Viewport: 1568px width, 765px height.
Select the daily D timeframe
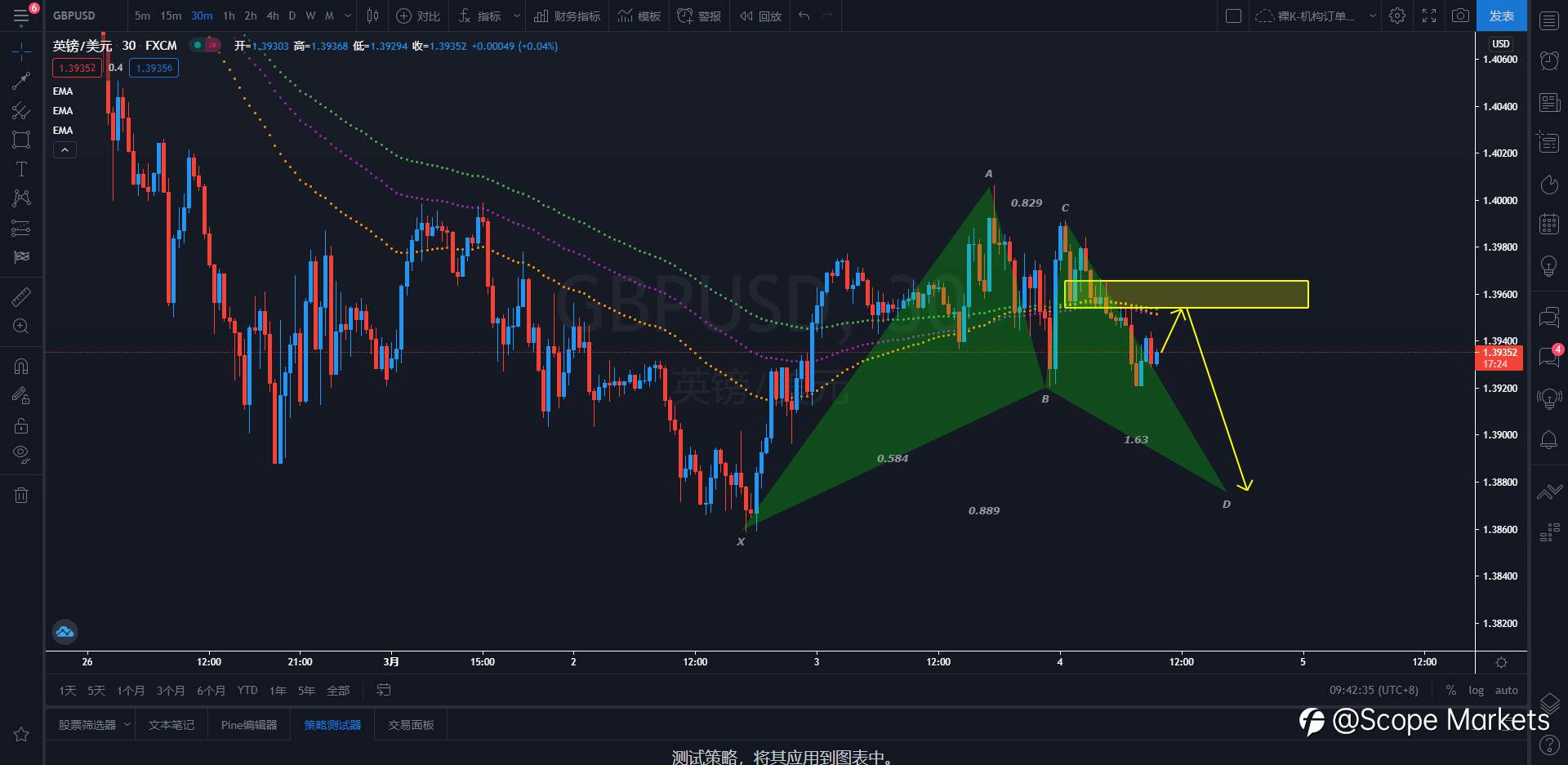[x=292, y=16]
